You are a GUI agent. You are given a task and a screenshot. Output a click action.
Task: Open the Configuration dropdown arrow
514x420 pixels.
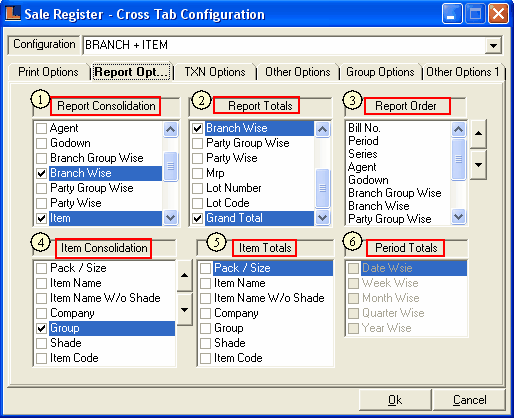[493, 45]
